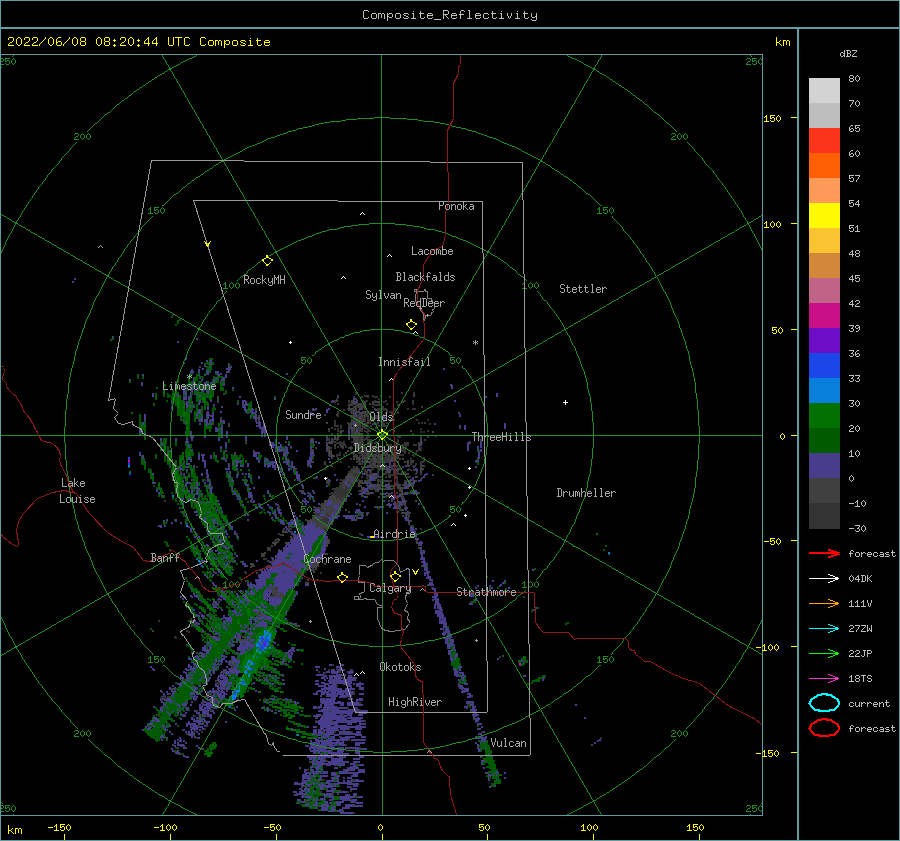The image size is (900, 841).
Task: Click the Stettler label
Action: (583, 289)
